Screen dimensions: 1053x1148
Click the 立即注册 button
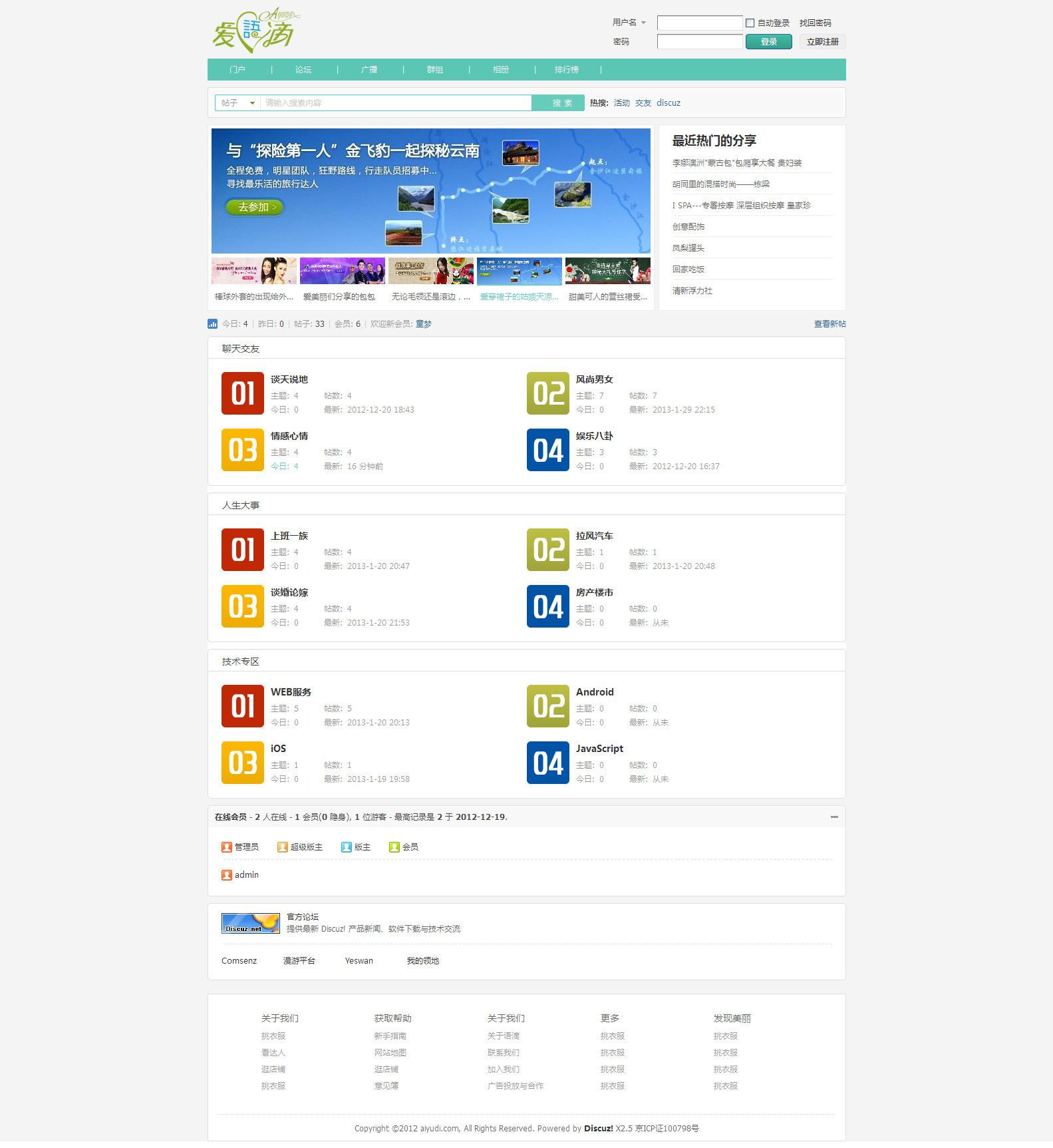tap(823, 42)
